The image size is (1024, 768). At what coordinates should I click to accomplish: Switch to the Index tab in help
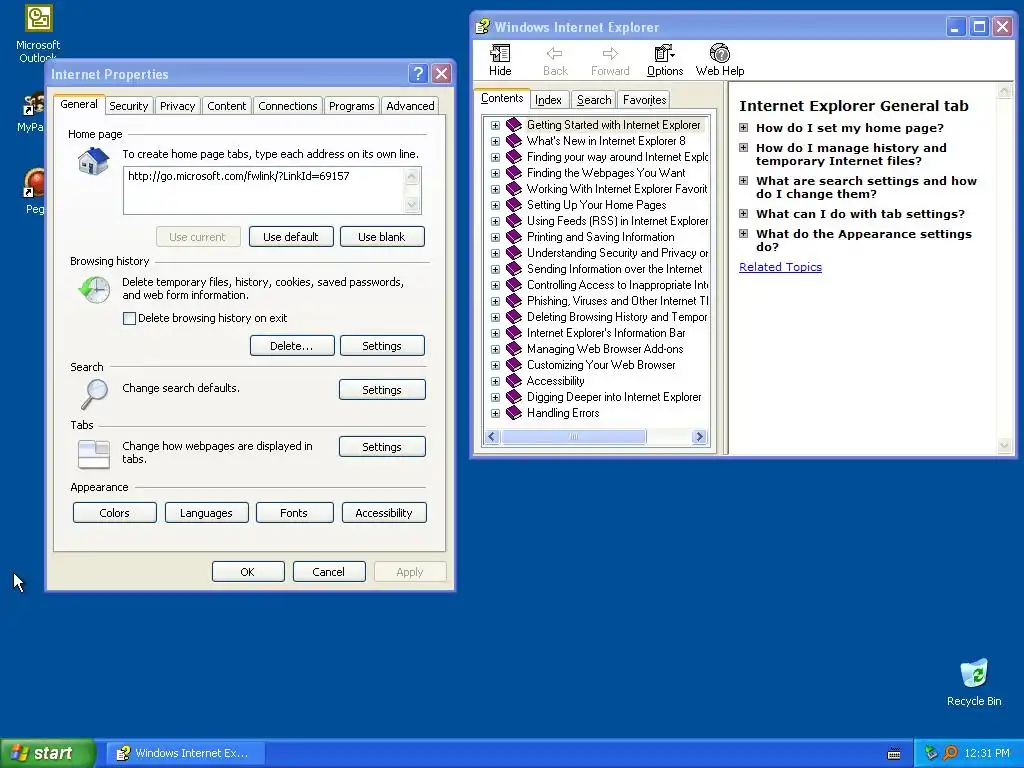pyautogui.click(x=548, y=100)
